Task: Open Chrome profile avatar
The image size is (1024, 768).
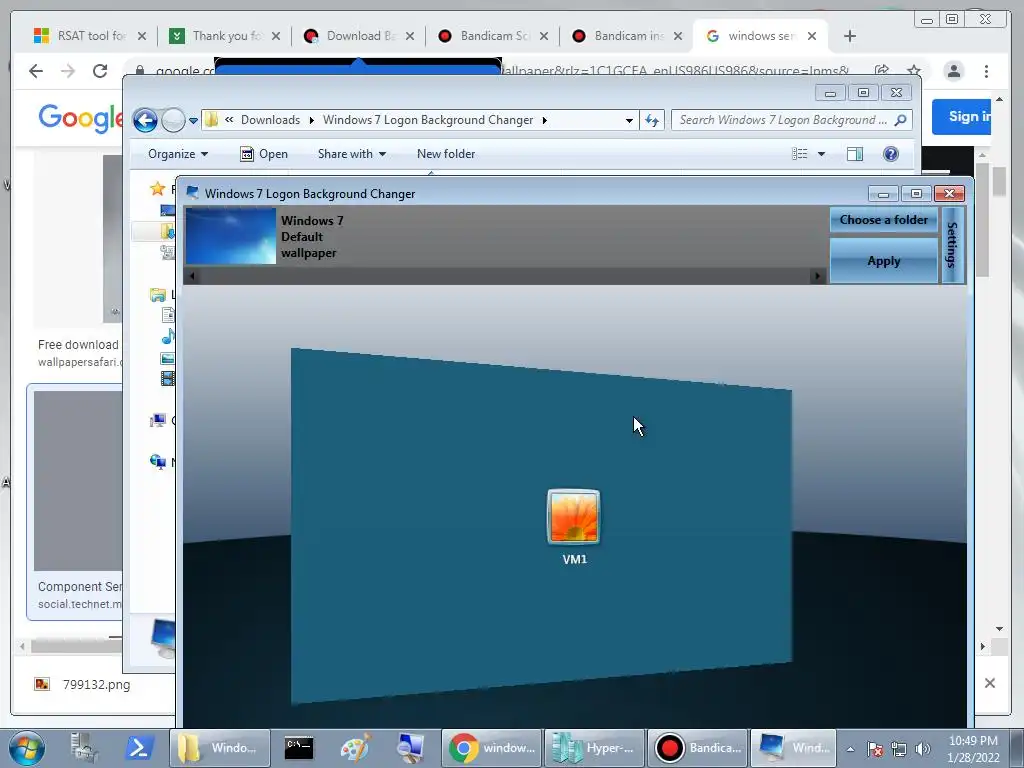Action: click(x=954, y=71)
